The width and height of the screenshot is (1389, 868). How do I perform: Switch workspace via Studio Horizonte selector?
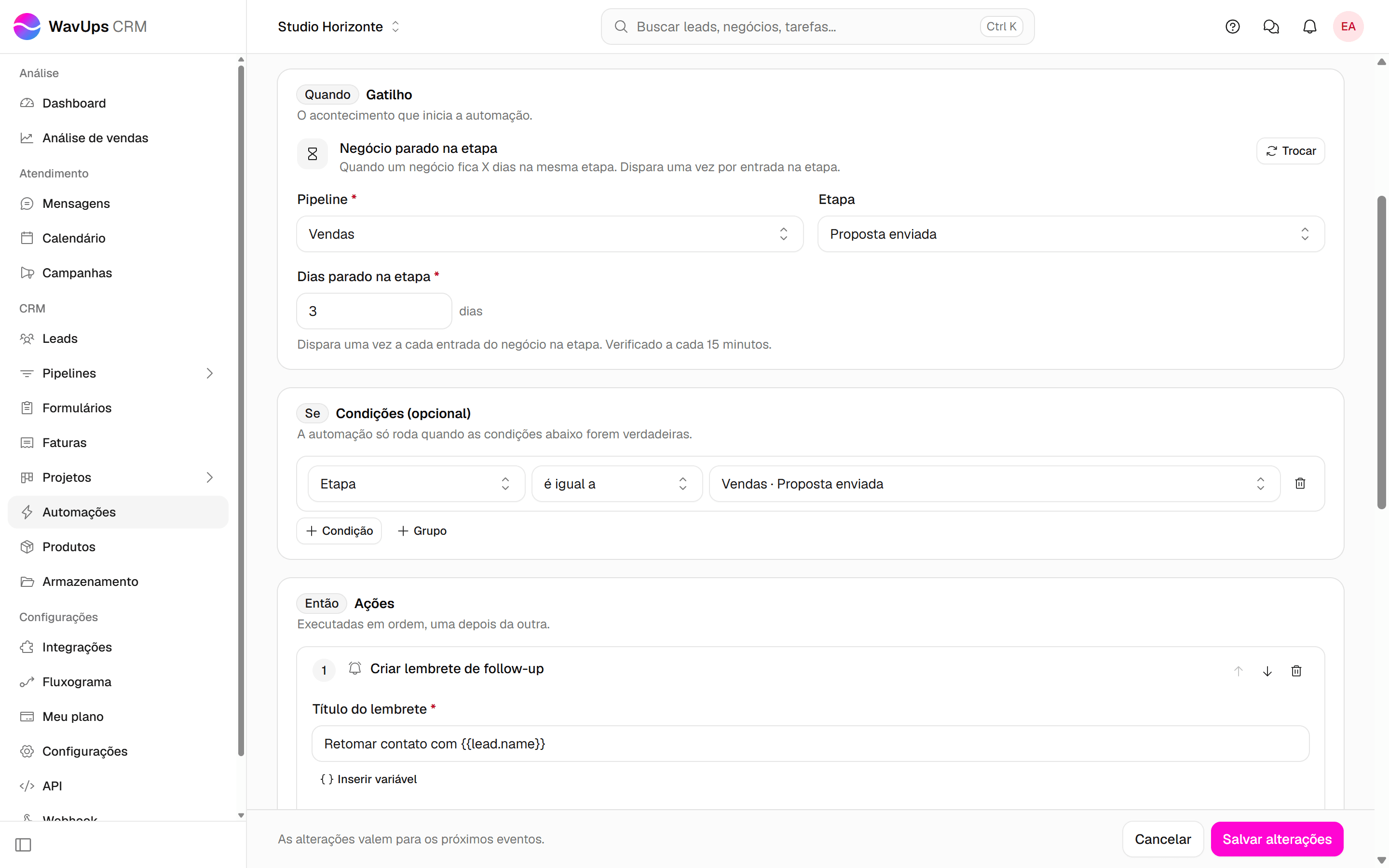pos(338,27)
